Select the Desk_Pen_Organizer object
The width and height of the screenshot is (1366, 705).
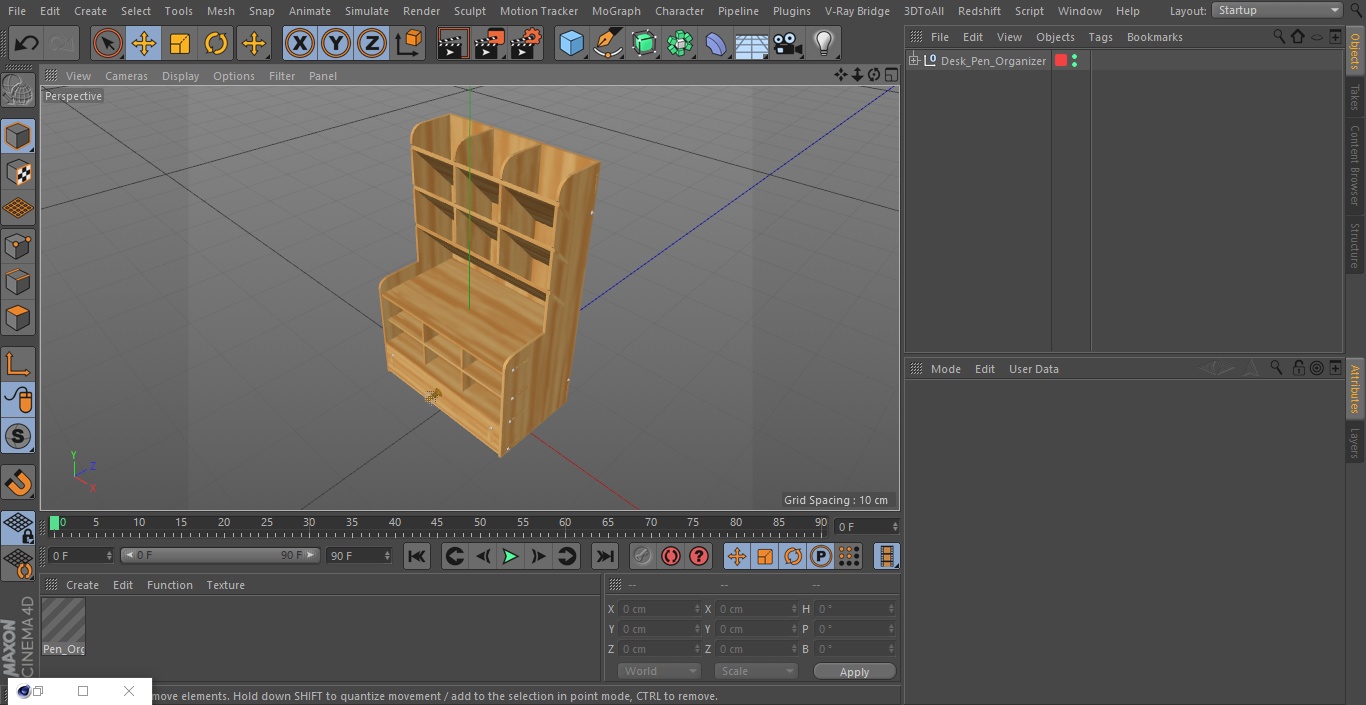(993, 61)
